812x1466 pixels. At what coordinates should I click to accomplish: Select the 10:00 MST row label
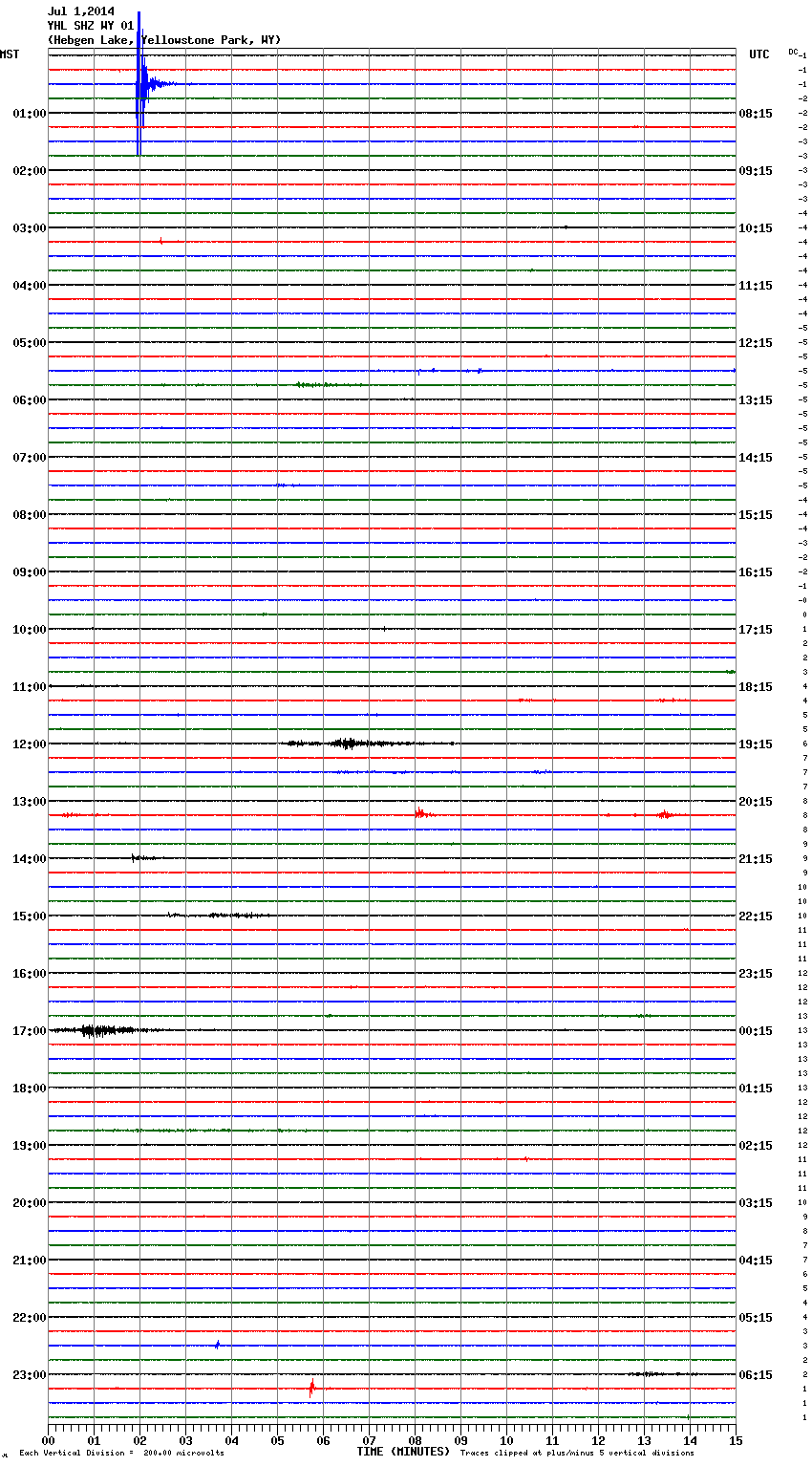29,630
